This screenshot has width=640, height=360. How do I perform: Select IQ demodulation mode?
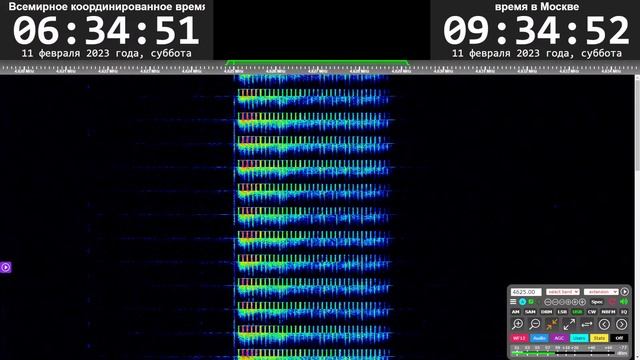tap(624, 312)
